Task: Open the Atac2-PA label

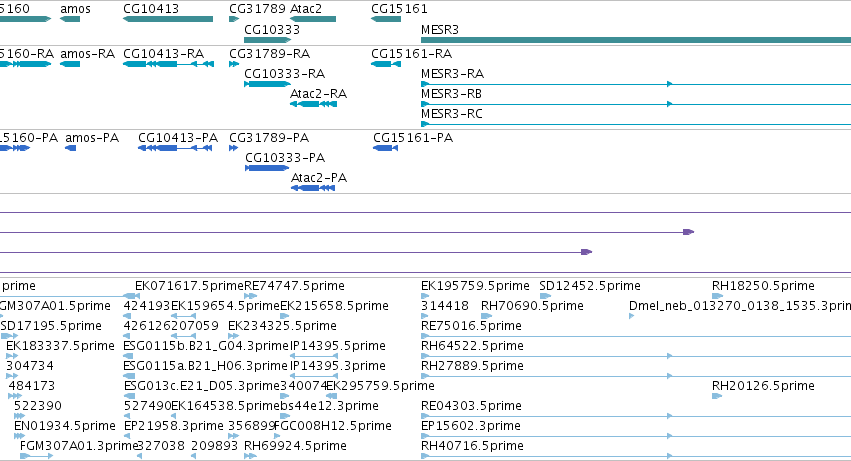Action: 319,178
